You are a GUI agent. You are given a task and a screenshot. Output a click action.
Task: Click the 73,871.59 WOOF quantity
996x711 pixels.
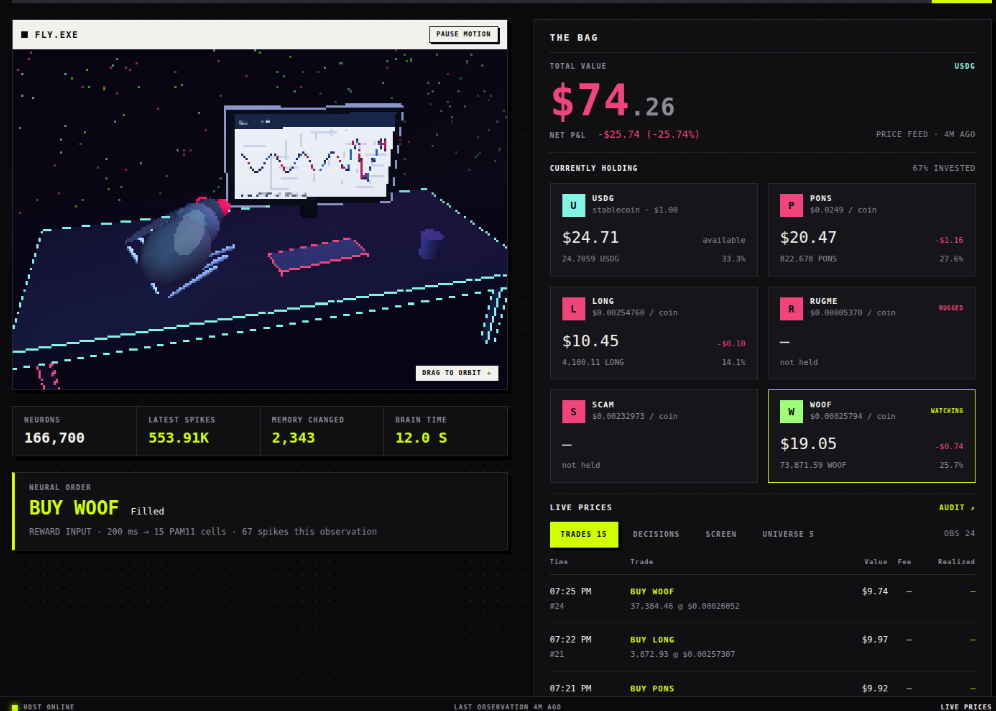coord(813,465)
